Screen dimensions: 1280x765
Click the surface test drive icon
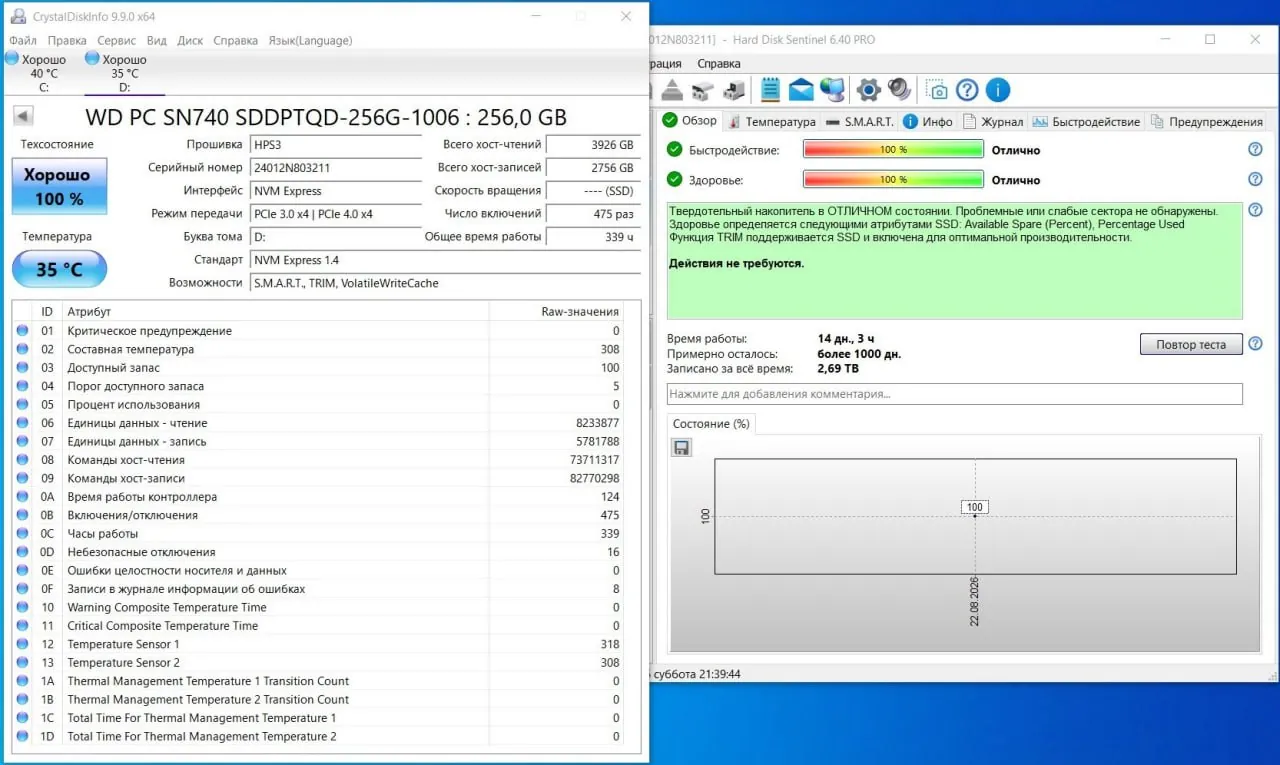tap(703, 90)
